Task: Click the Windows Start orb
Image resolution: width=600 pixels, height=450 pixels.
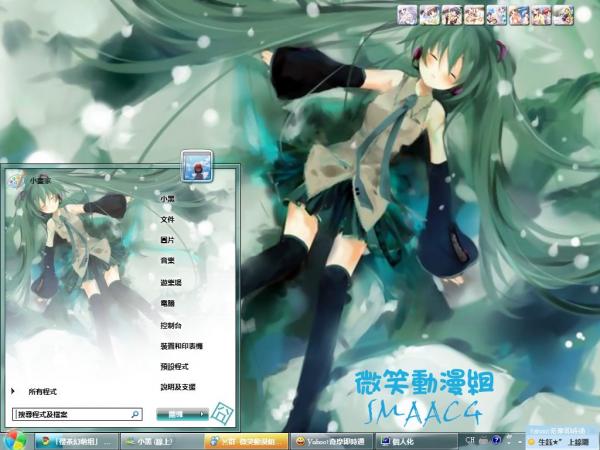Action: click(x=14, y=441)
